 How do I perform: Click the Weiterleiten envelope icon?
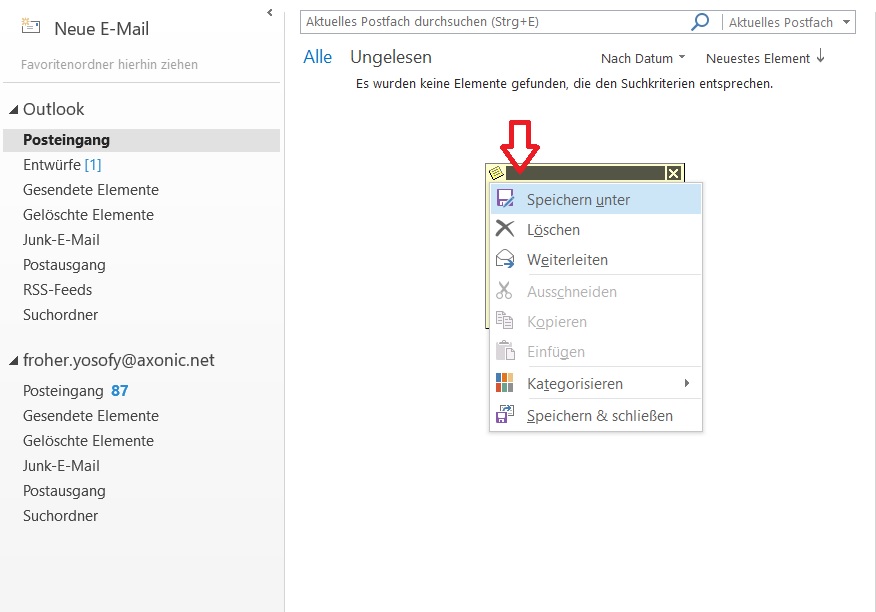pos(505,259)
